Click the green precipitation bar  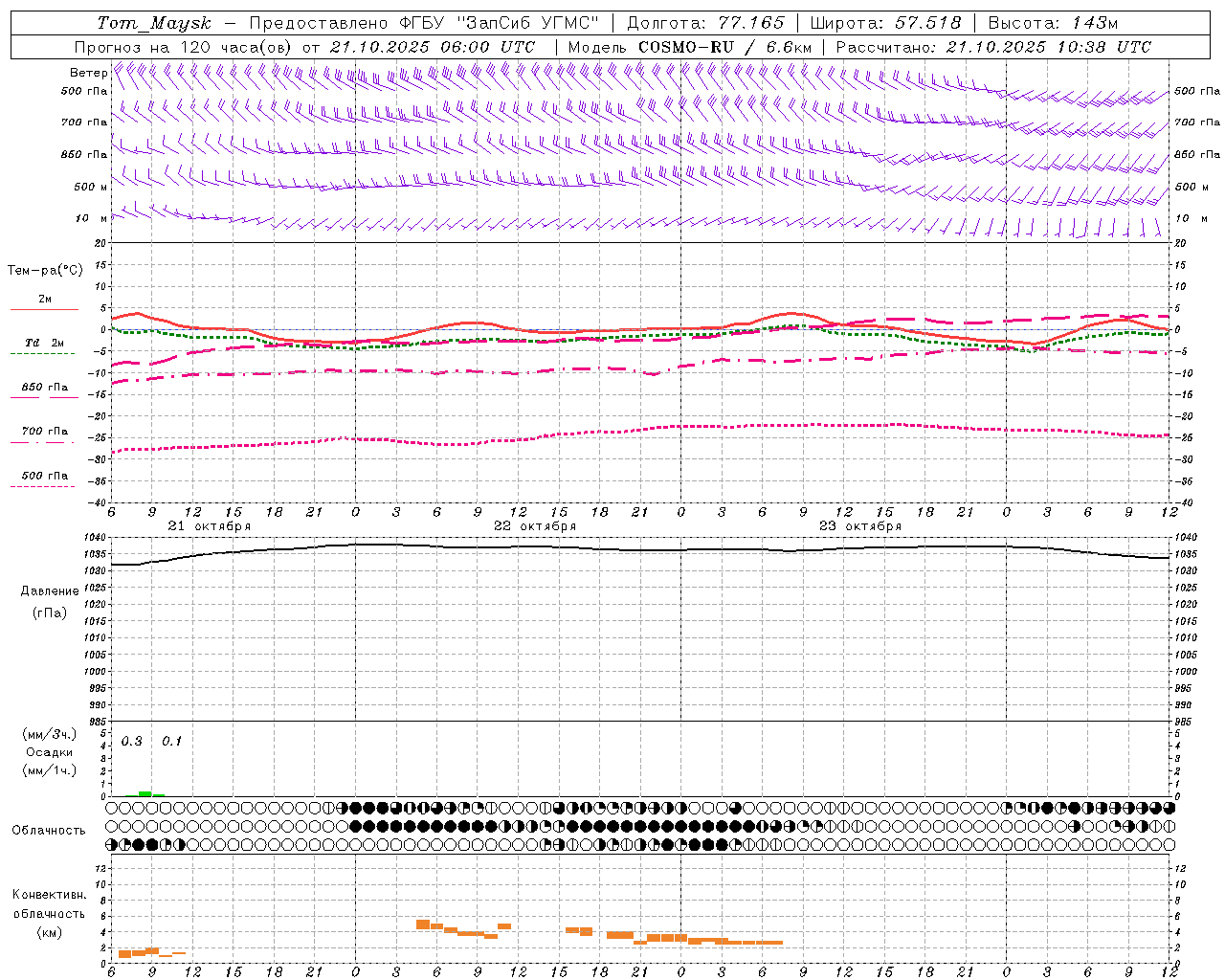145,793
